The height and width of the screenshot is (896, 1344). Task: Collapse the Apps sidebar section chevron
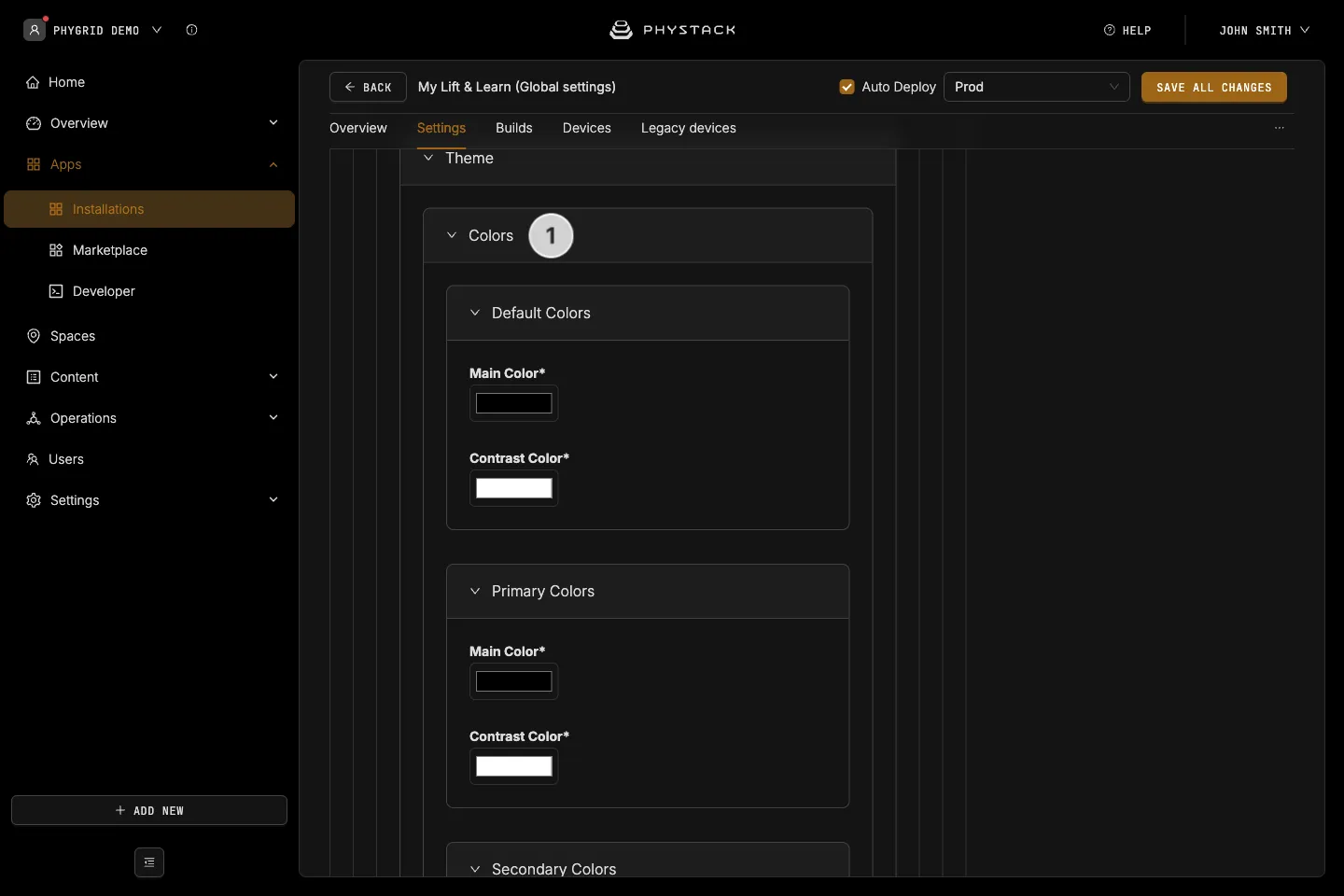click(x=273, y=164)
